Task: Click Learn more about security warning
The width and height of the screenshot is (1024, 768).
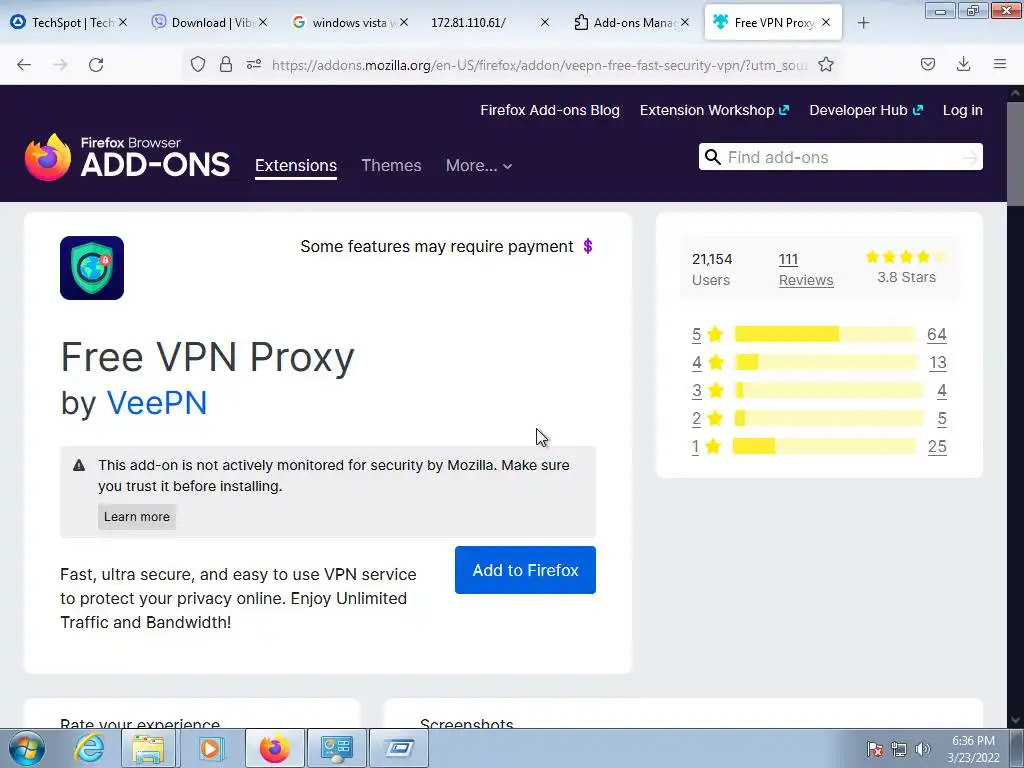Action: click(x=136, y=517)
